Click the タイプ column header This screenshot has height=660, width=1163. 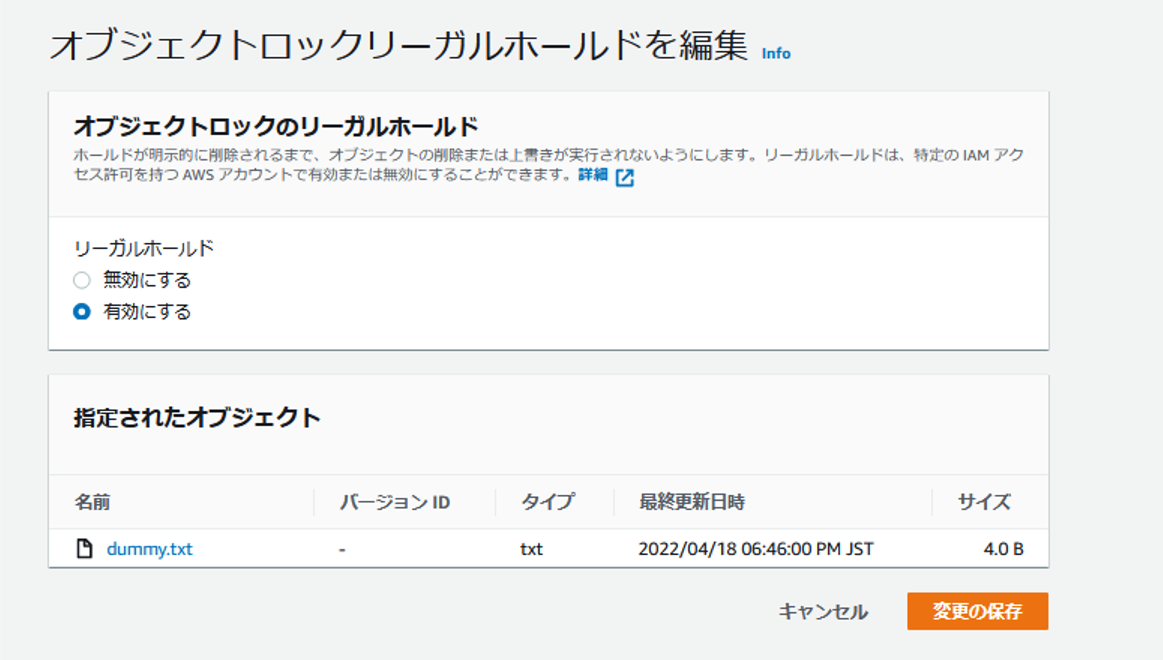tap(547, 502)
